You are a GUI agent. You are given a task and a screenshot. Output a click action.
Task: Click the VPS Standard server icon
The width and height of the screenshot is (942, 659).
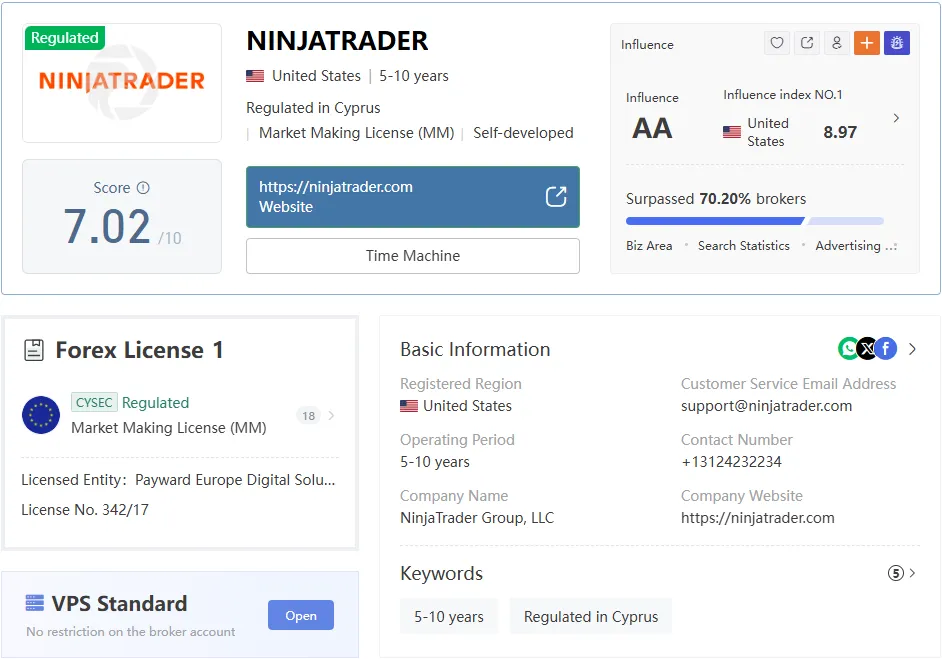[x=35, y=603]
